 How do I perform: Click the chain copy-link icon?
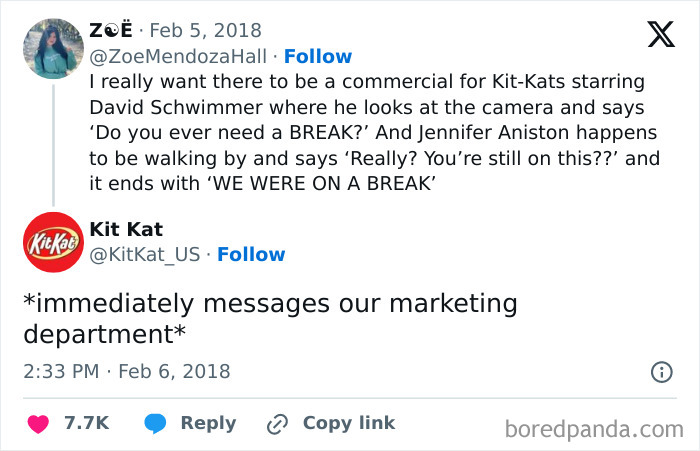[277, 423]
